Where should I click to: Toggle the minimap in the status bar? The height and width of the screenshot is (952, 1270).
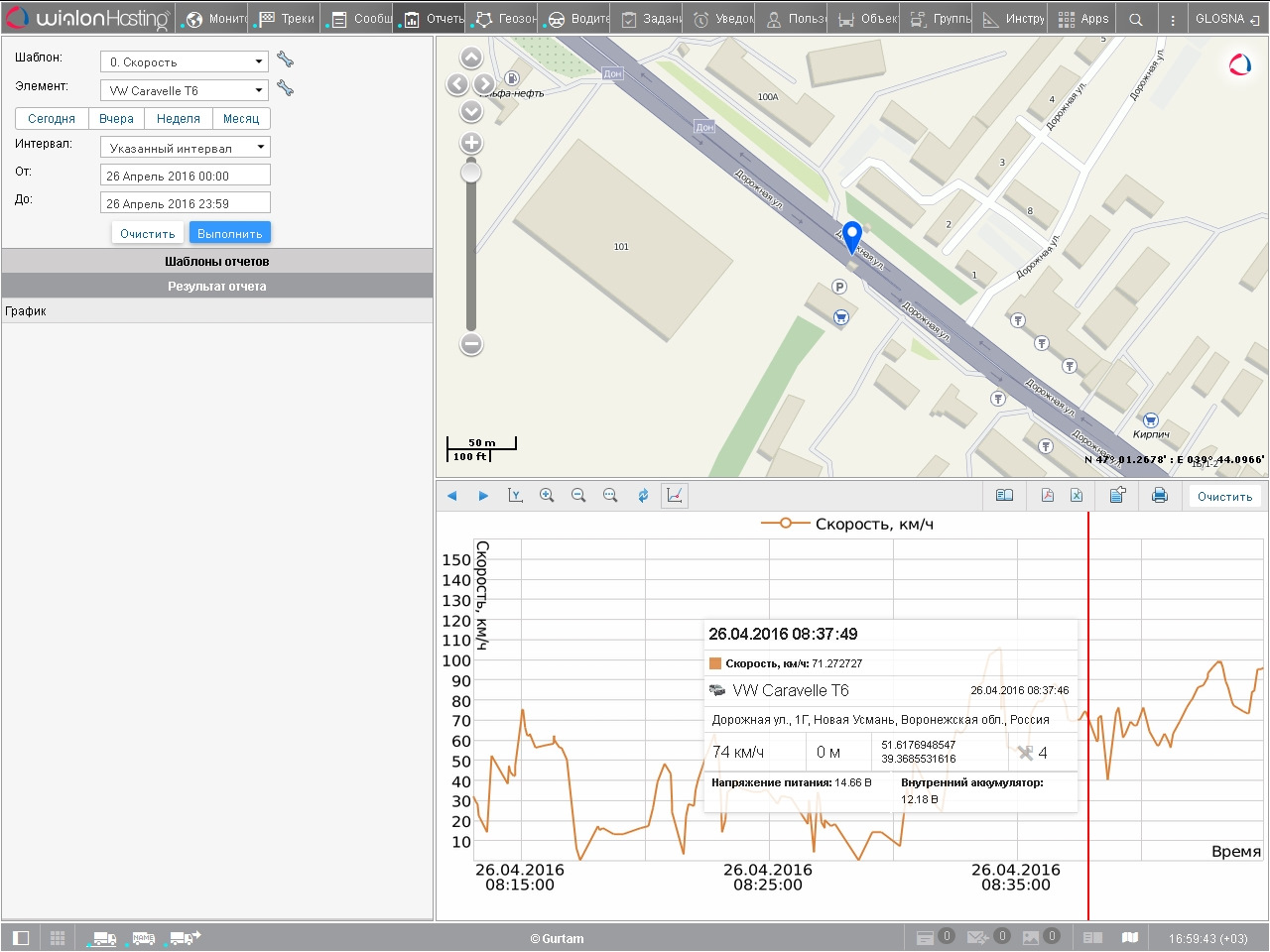(1130, 937)
